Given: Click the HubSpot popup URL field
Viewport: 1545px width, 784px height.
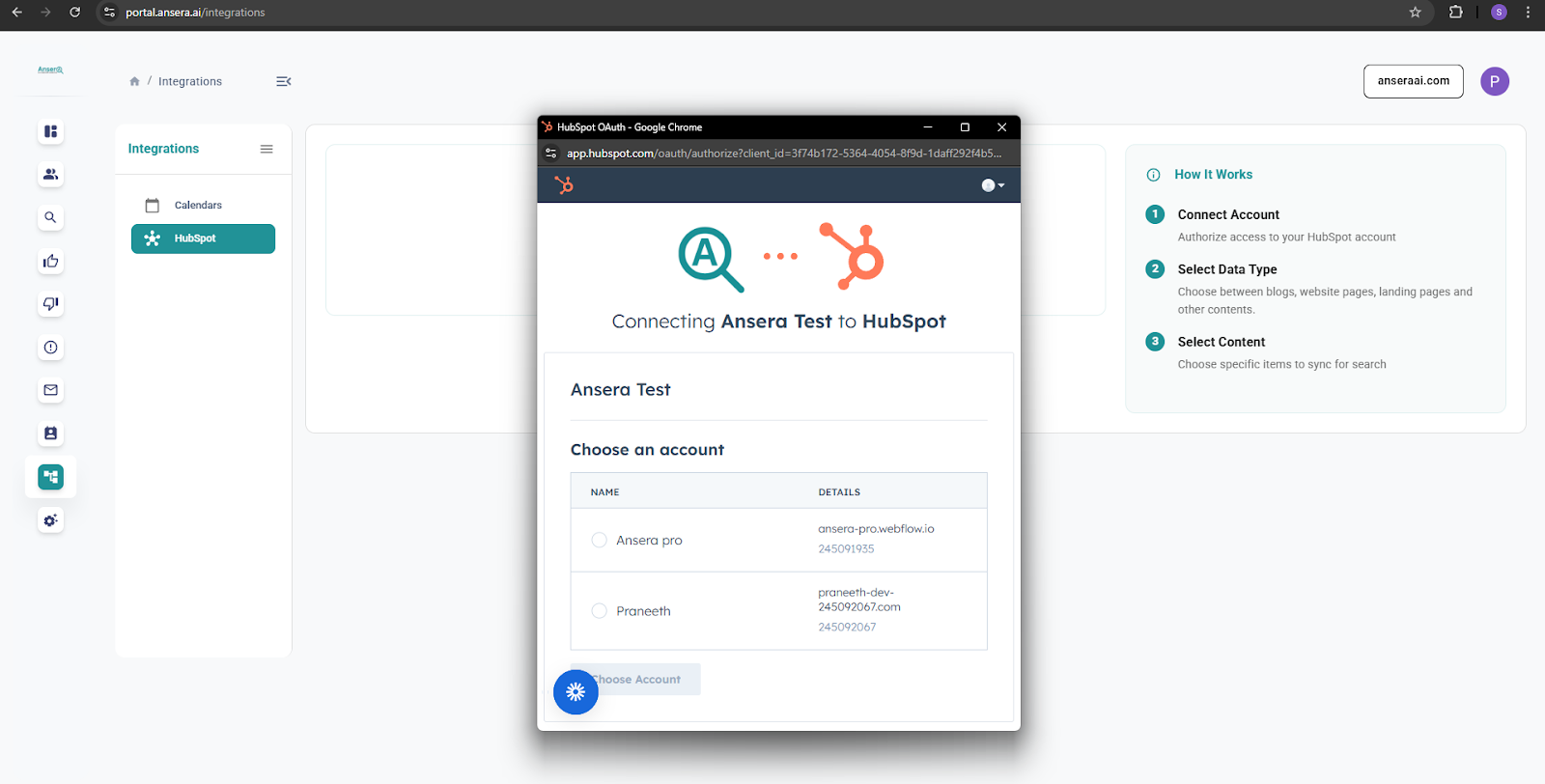Looking at the screenshot, I should click(784, 153).
